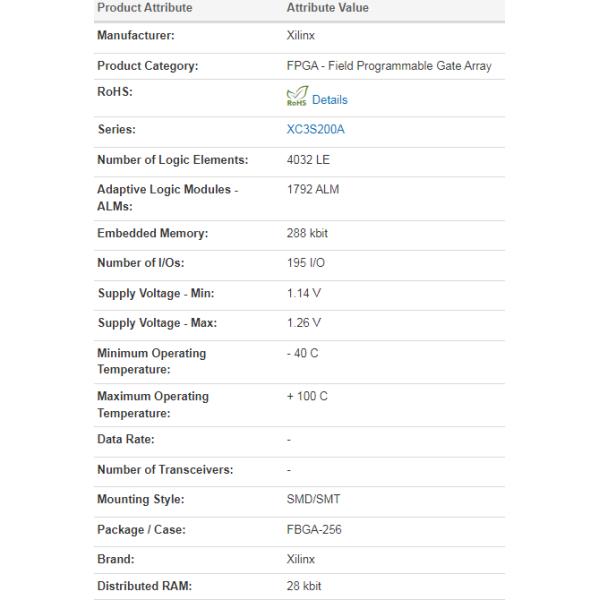Select the '288 kbit' value

click(307, 233)
